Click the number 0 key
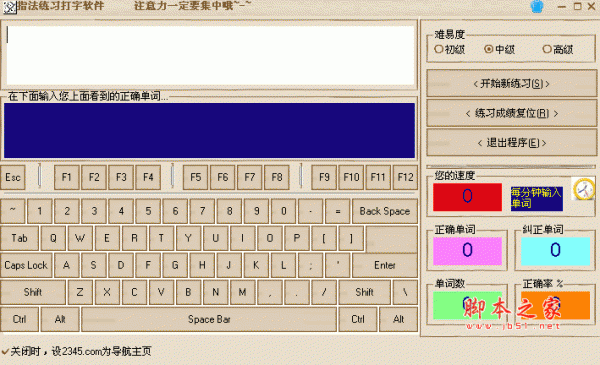600x365 pixels. tap(284, 211)
